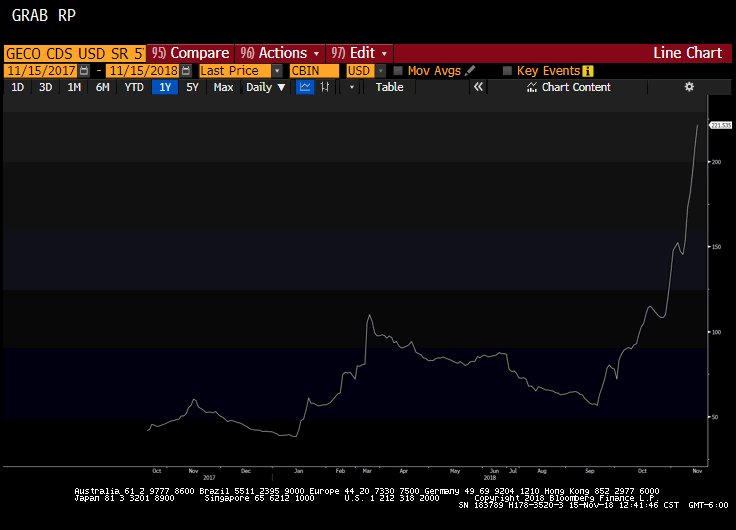The image size is (736, 530).
Task: Open the Last Price field dropdown
Action: (x=277, y=71)
